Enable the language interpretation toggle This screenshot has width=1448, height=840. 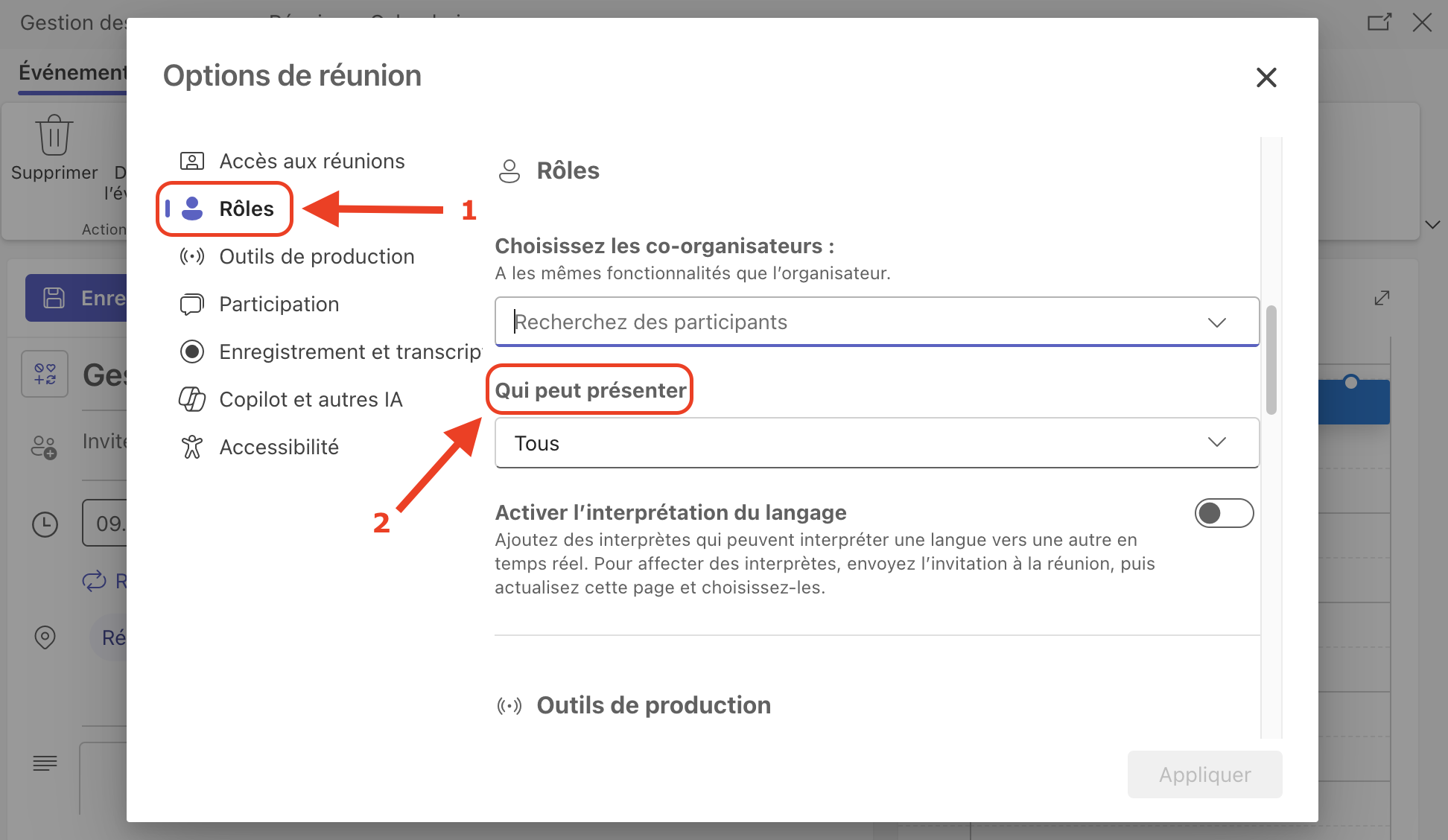tap(1224, 513)
